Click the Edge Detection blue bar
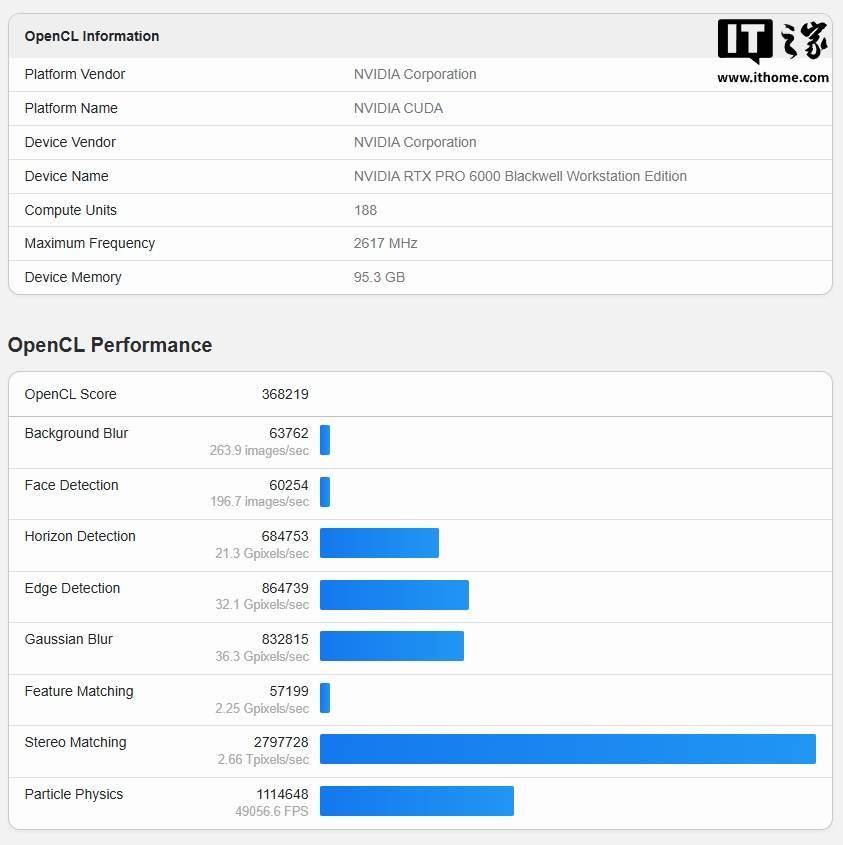 click(394, 595)
